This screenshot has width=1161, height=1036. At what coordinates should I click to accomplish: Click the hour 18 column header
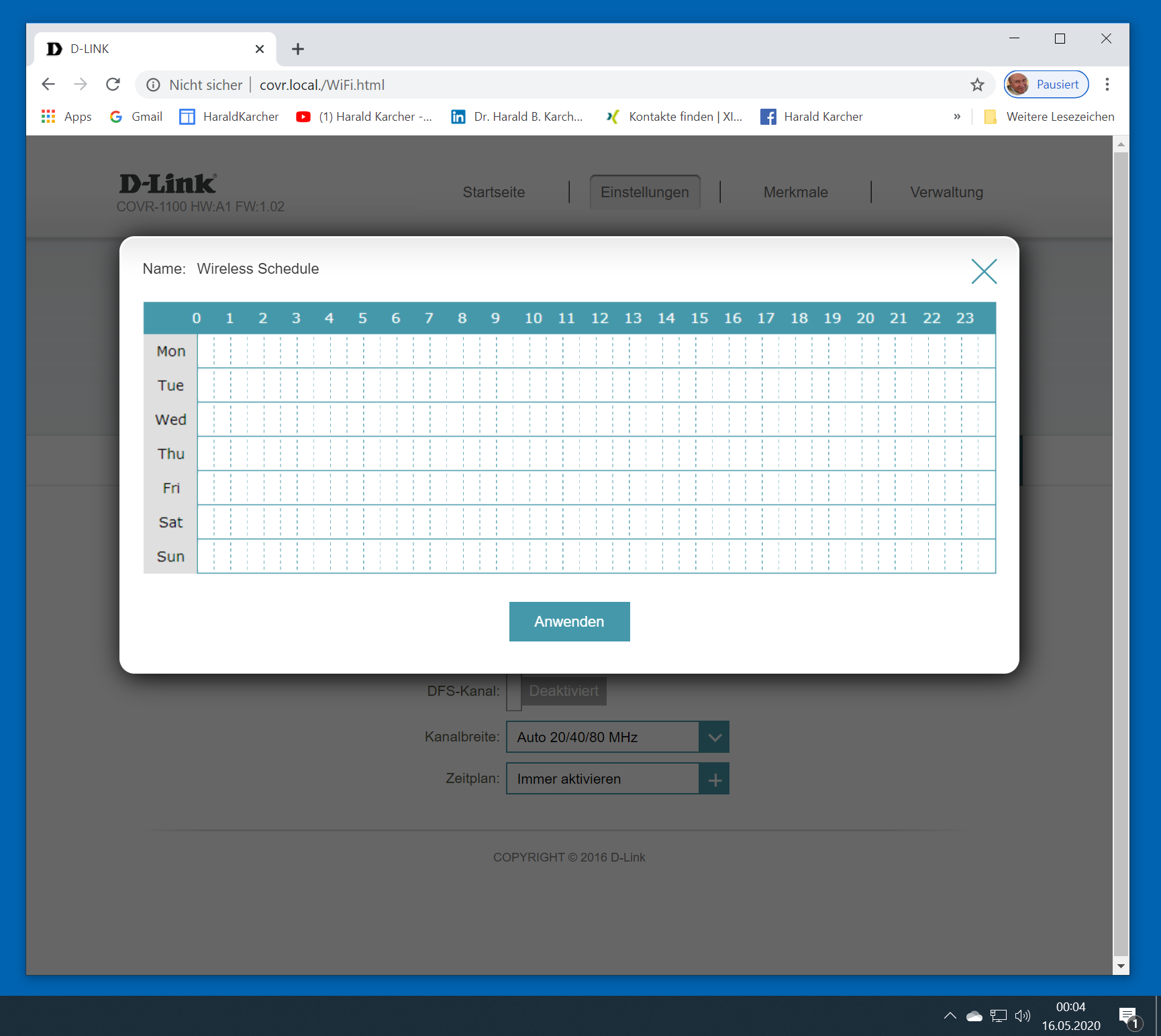tap(799, 318)
